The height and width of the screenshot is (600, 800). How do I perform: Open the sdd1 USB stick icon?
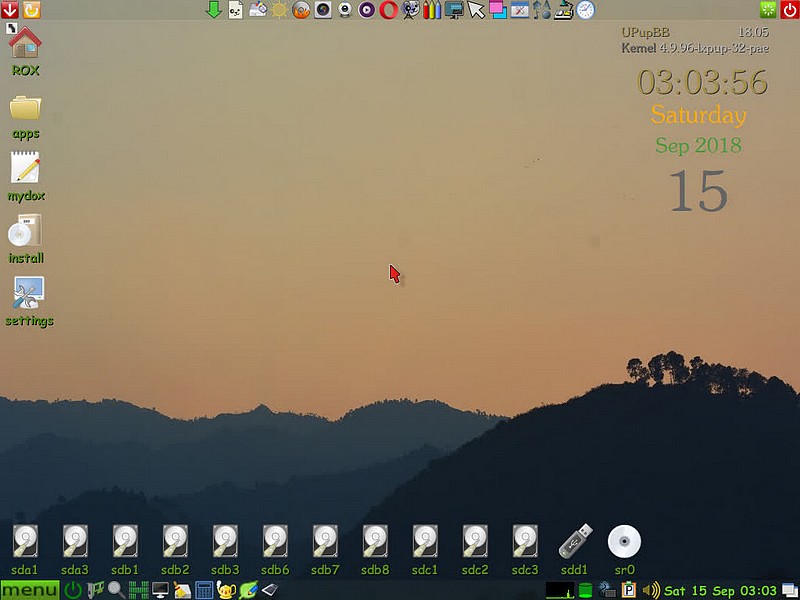pyautogui.click(x=576, y=541)
